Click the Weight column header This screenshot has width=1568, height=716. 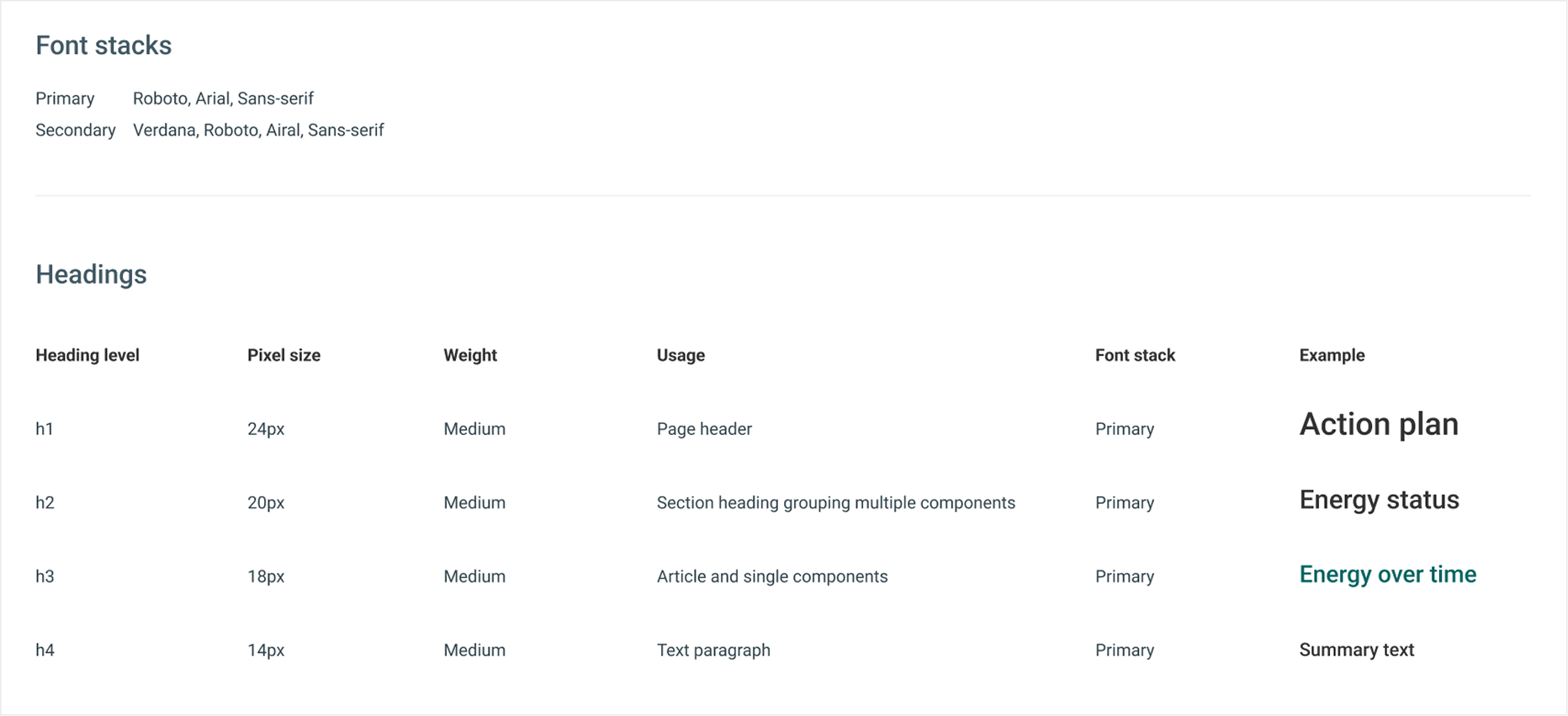point(470,355)
